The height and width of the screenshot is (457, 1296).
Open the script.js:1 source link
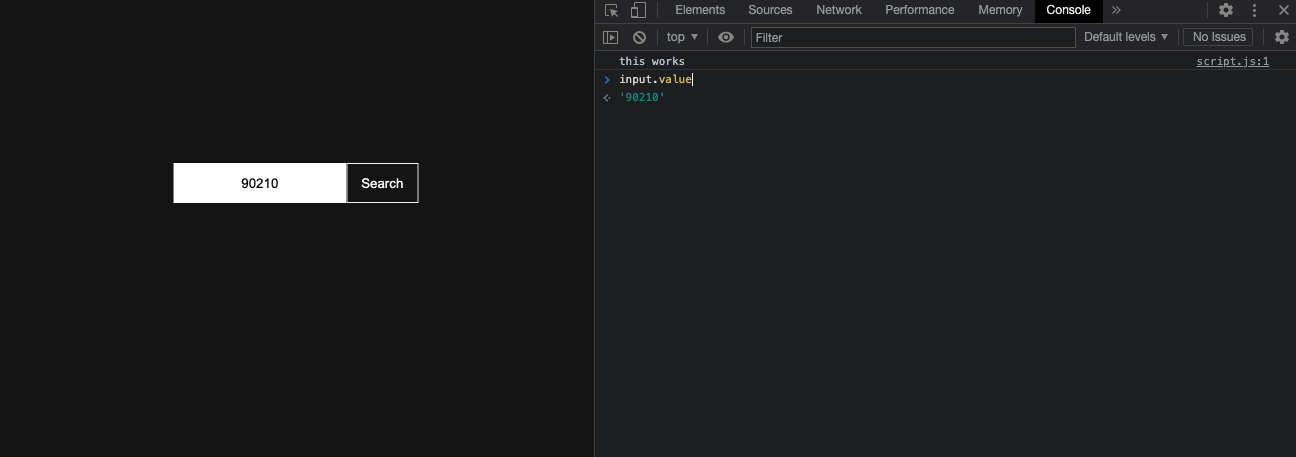pyautogui.click(x=1232, y=61)
